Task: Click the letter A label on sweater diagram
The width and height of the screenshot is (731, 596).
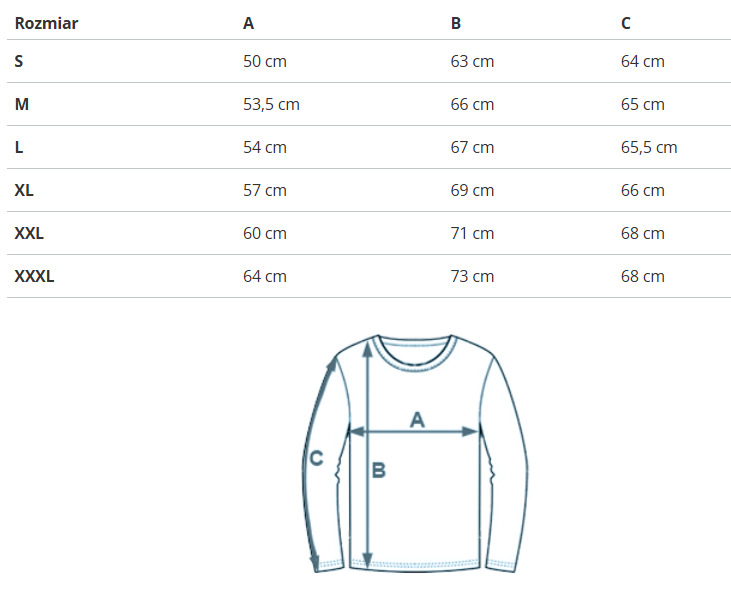Action: pos(418,420)
